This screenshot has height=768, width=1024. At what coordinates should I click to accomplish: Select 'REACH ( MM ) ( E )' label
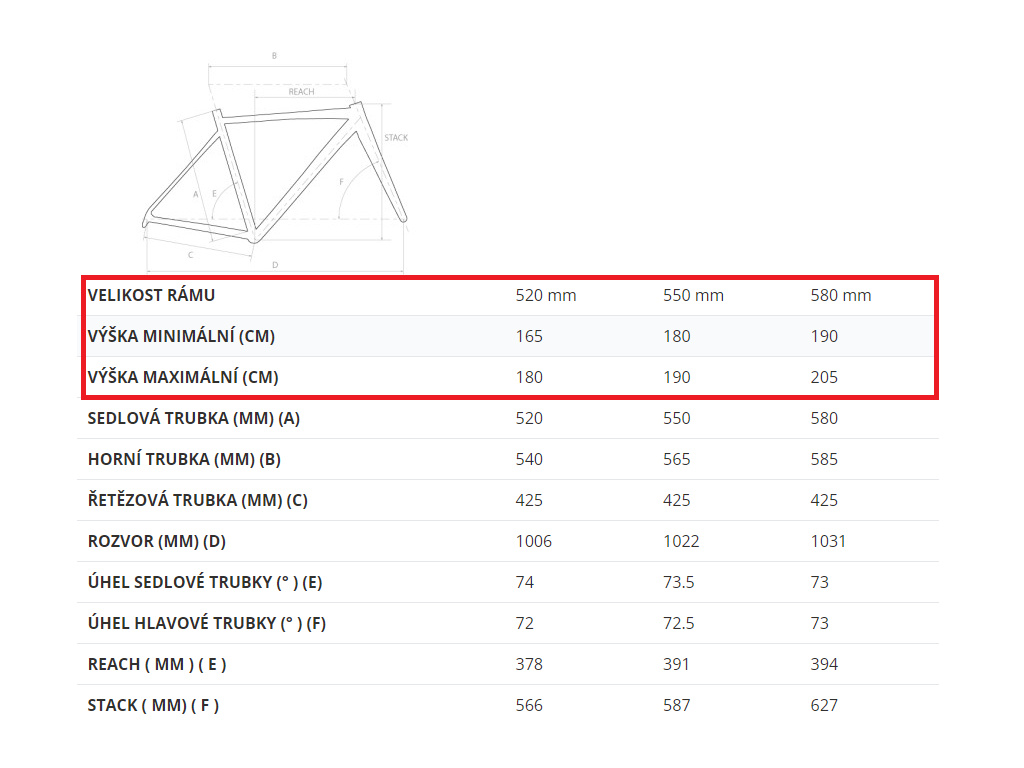(x=157, y=665)
